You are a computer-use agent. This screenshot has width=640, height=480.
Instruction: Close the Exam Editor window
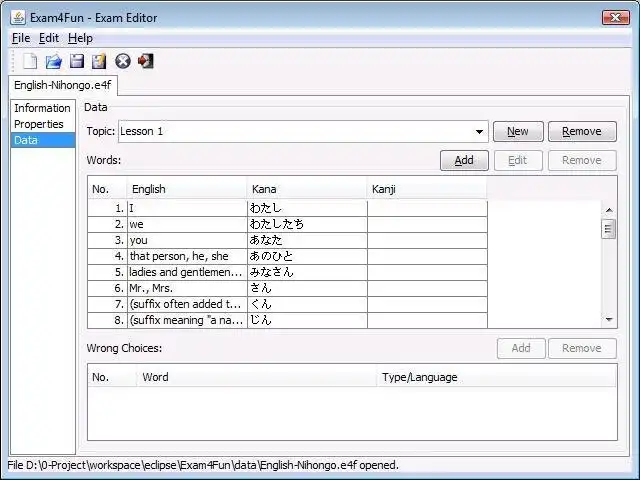(616, 18)
